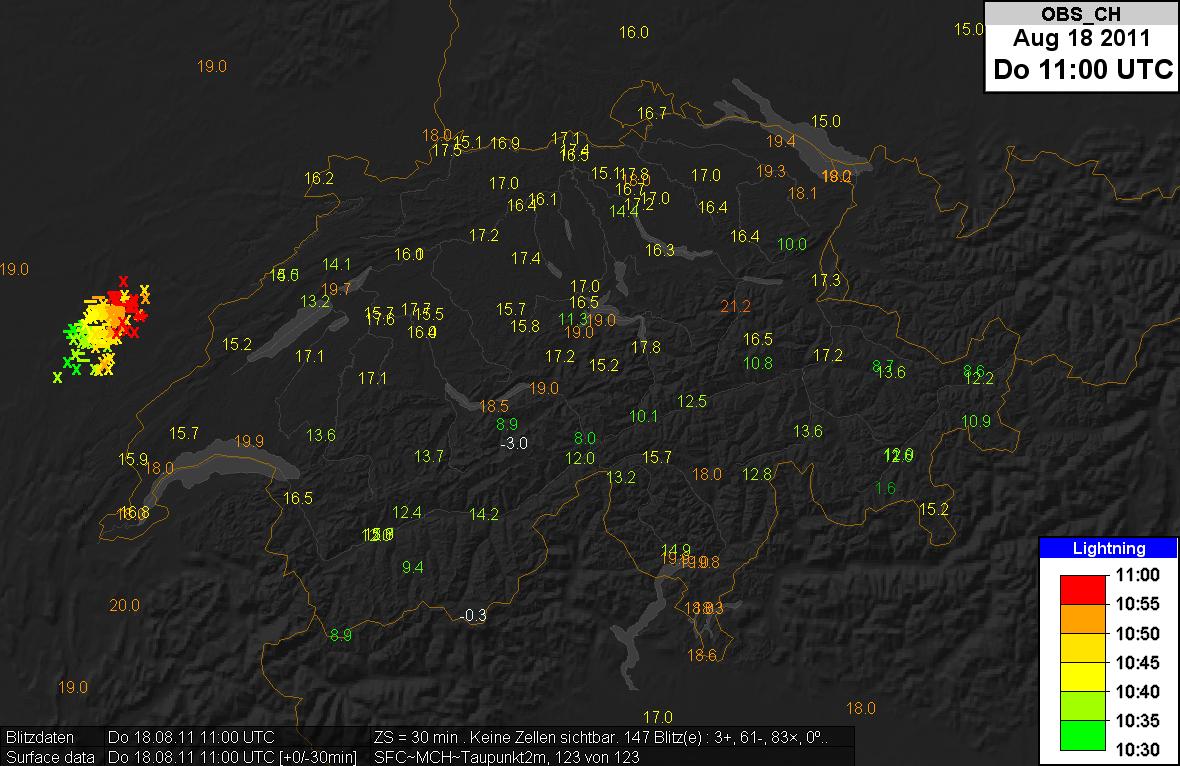This screenshot has height=766, width=1180.
Task: Click the blue Lightning legend header
Action: pos(1109,548)
